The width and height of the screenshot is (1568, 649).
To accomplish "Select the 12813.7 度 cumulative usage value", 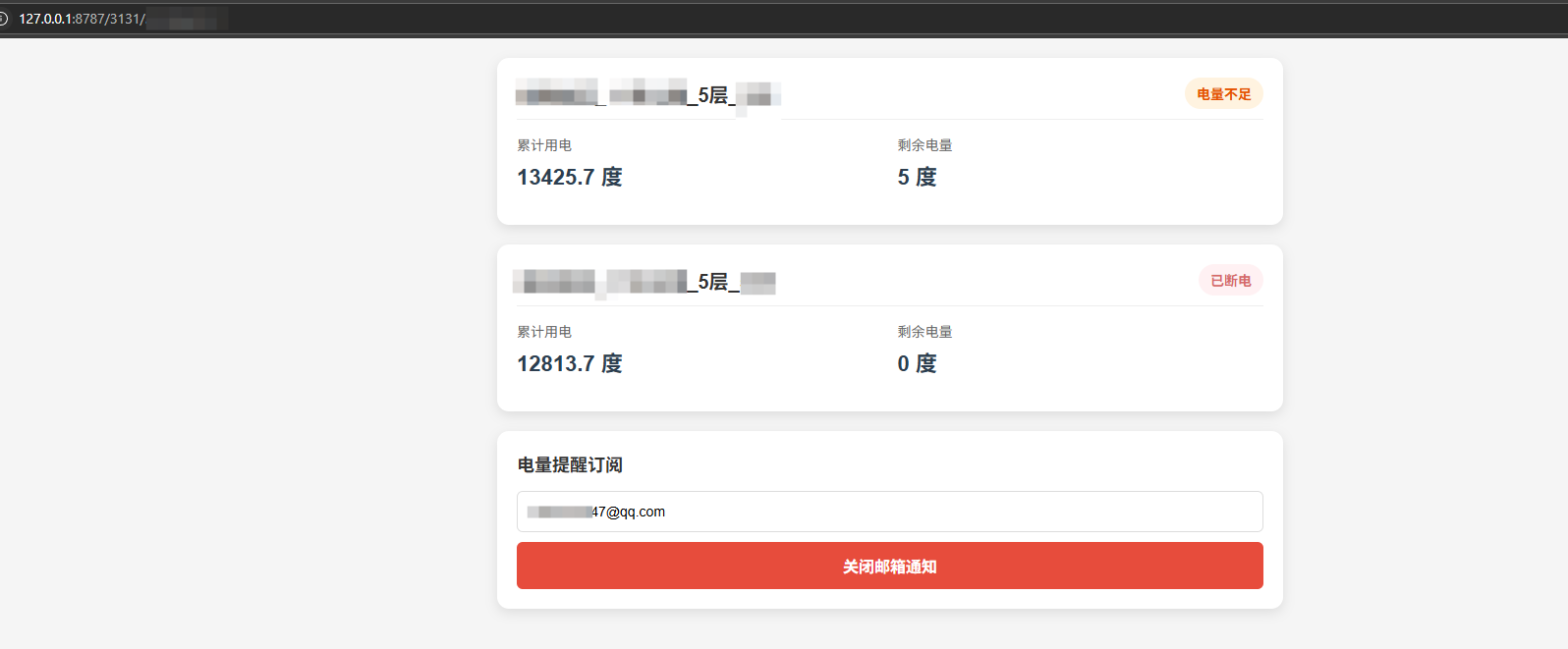I will (x=570, y=363).
